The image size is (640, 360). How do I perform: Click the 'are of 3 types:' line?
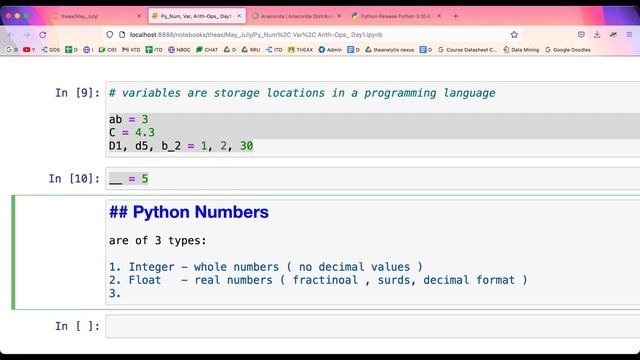pyautogui.click(x=158, y=240)
